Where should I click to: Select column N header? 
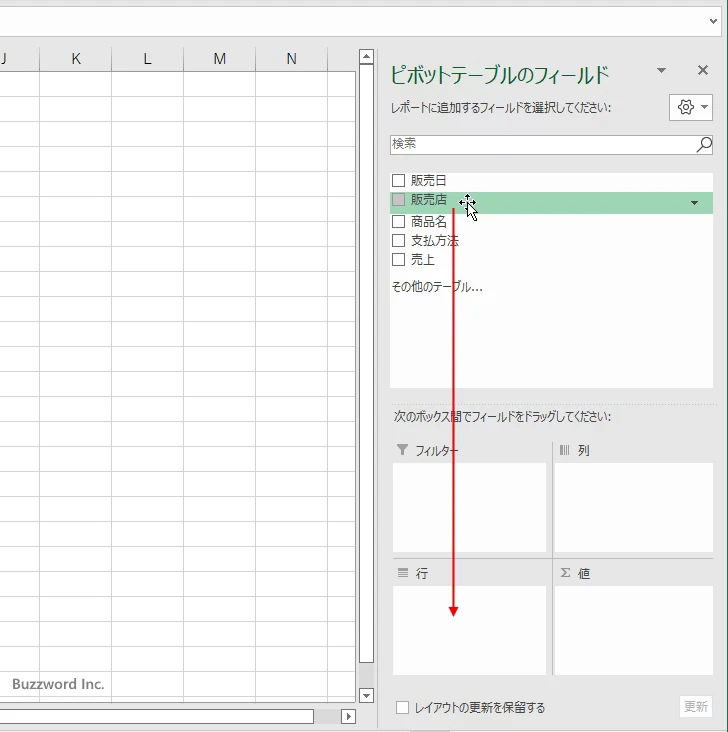(x=291, y=59)
